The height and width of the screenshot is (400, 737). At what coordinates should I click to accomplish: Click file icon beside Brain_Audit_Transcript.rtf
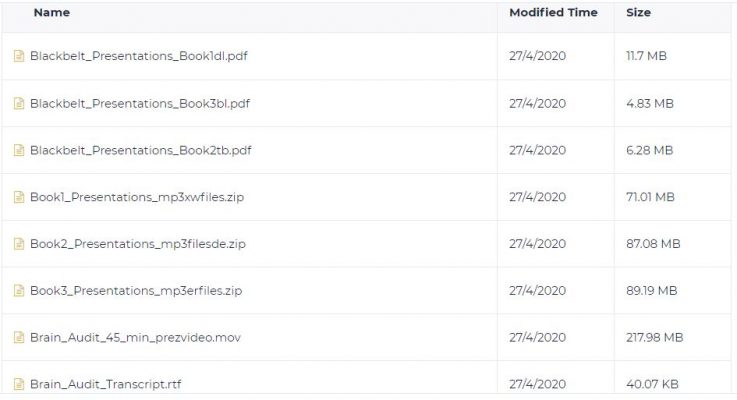pos(19,384)
